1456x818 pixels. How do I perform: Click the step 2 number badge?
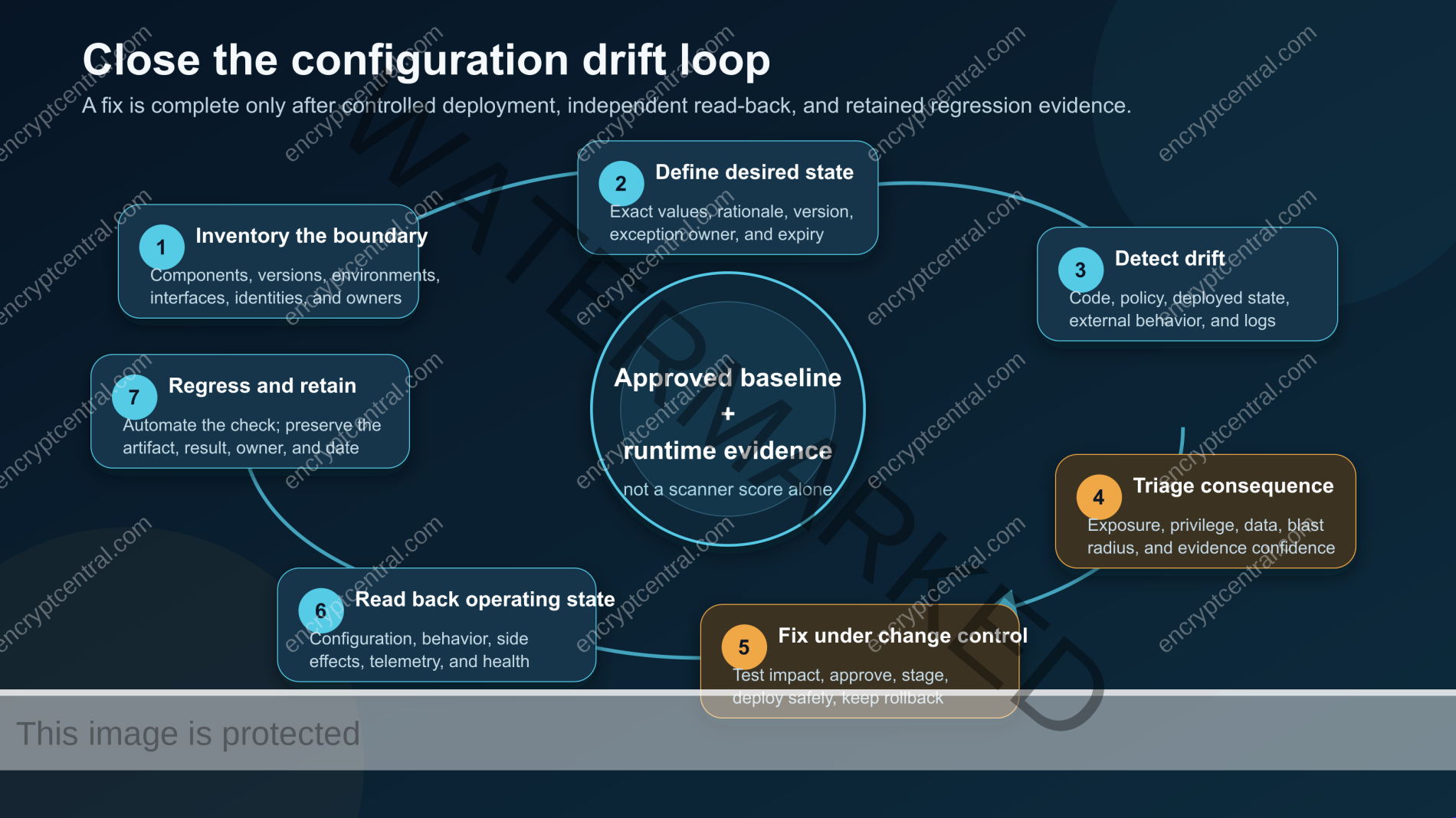[621, 184]
